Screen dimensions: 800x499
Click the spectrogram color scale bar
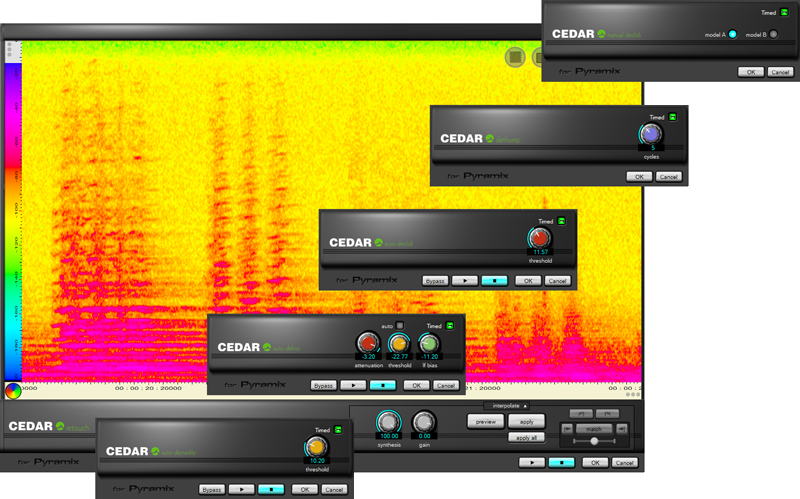coord(13,222)
